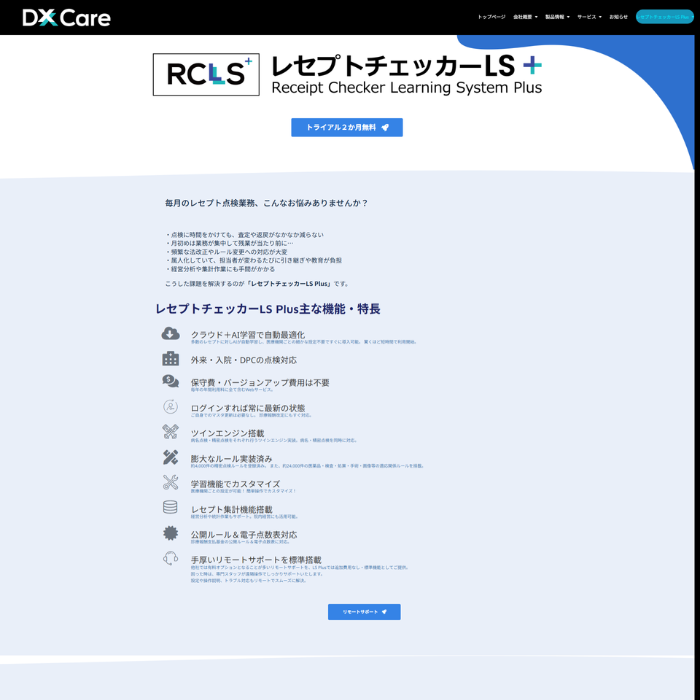
Task: Open お知らせ in the navigation bar
Action: 618,17
